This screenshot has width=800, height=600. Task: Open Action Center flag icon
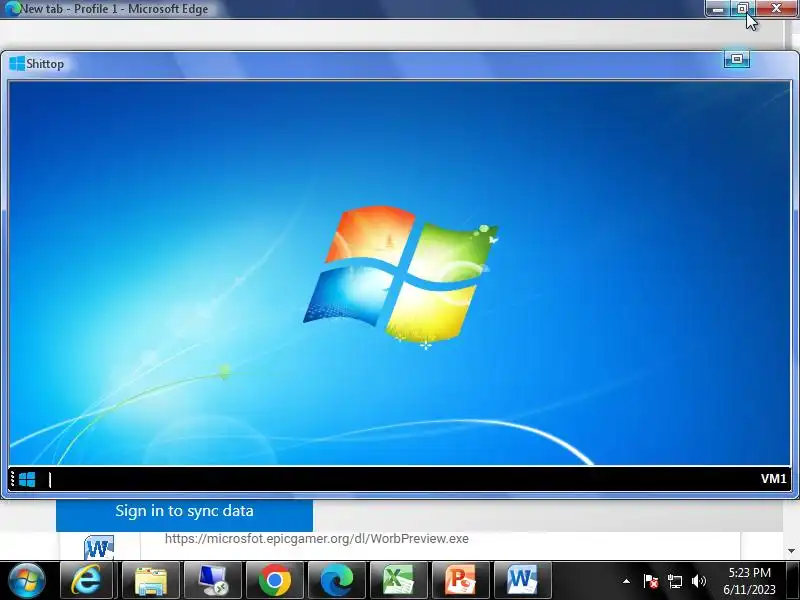coord(651,581)
